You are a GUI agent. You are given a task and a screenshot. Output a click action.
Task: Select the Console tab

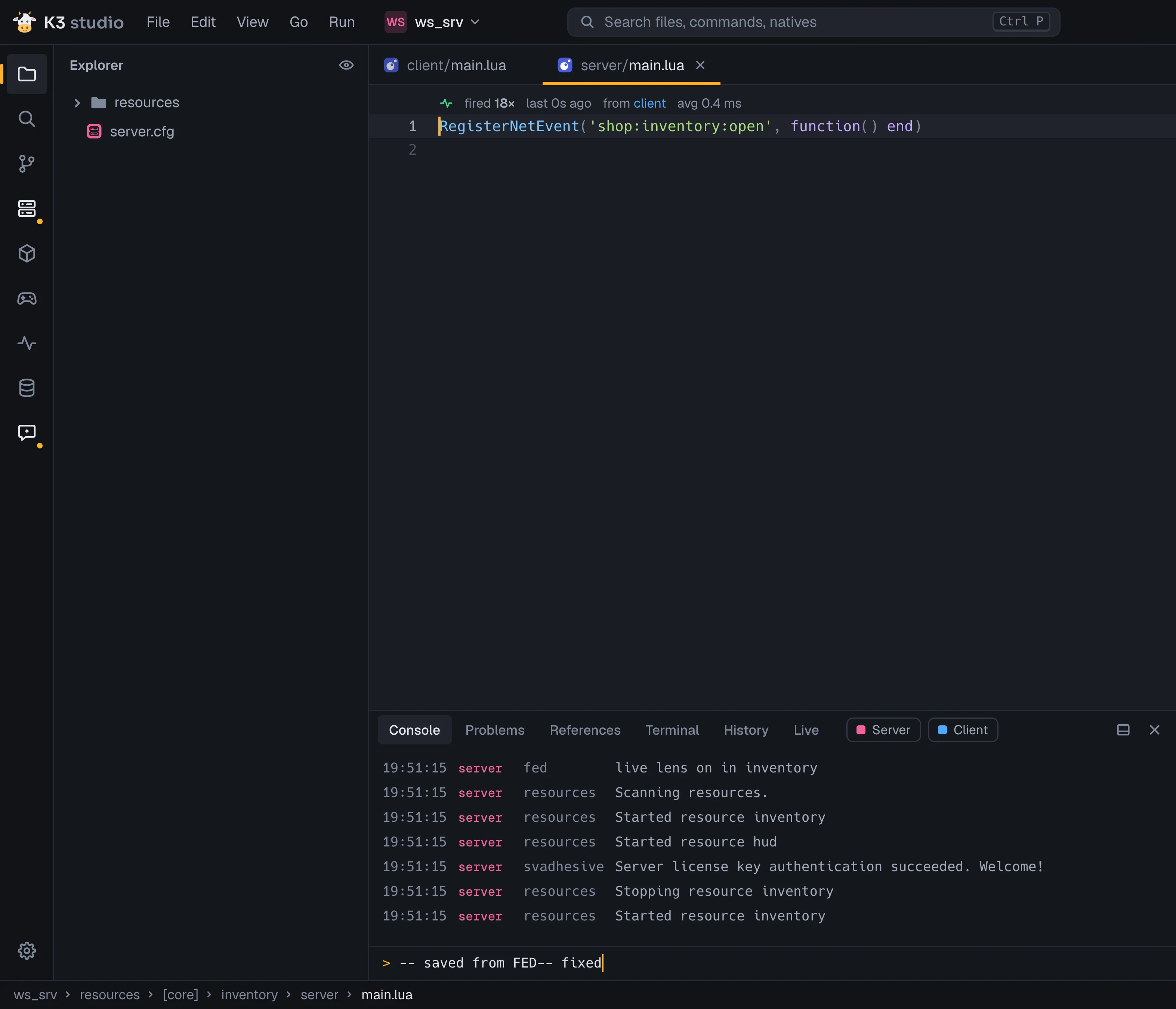(x=414, y=730)
